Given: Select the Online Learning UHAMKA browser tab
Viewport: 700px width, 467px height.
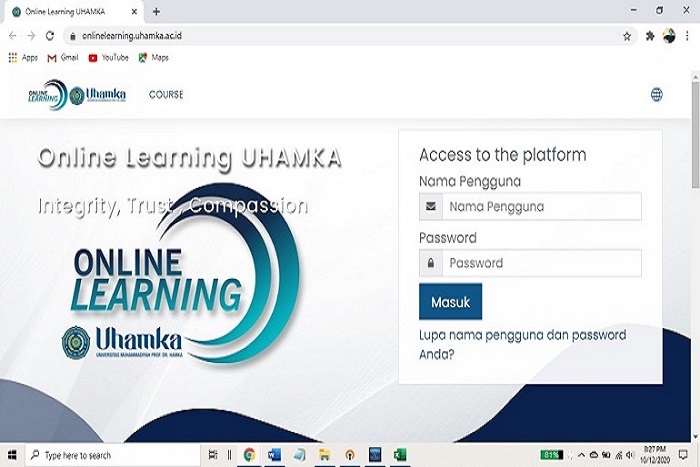Looking at the screenshot, I should coord(74,12).
